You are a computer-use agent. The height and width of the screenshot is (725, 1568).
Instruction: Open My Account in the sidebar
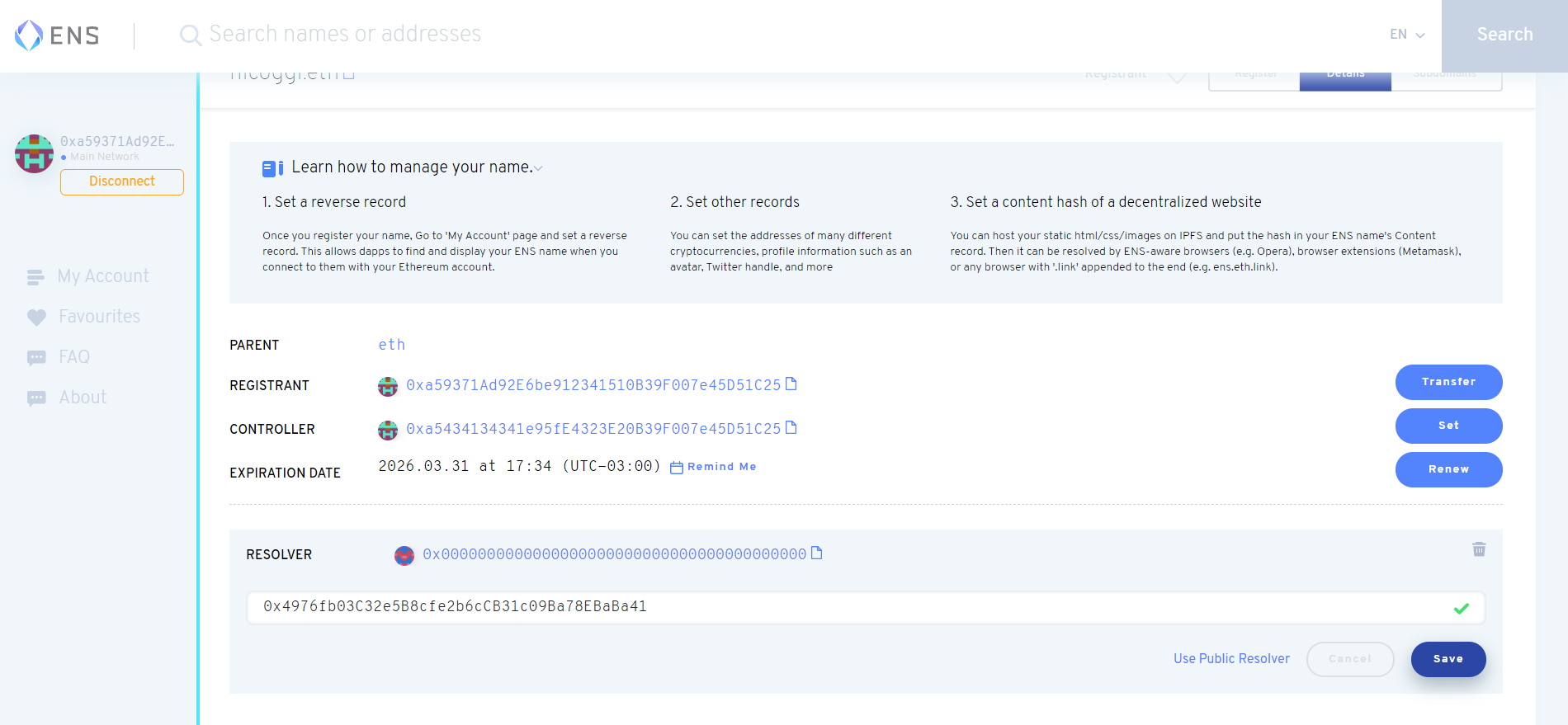[x=102, y=276]
